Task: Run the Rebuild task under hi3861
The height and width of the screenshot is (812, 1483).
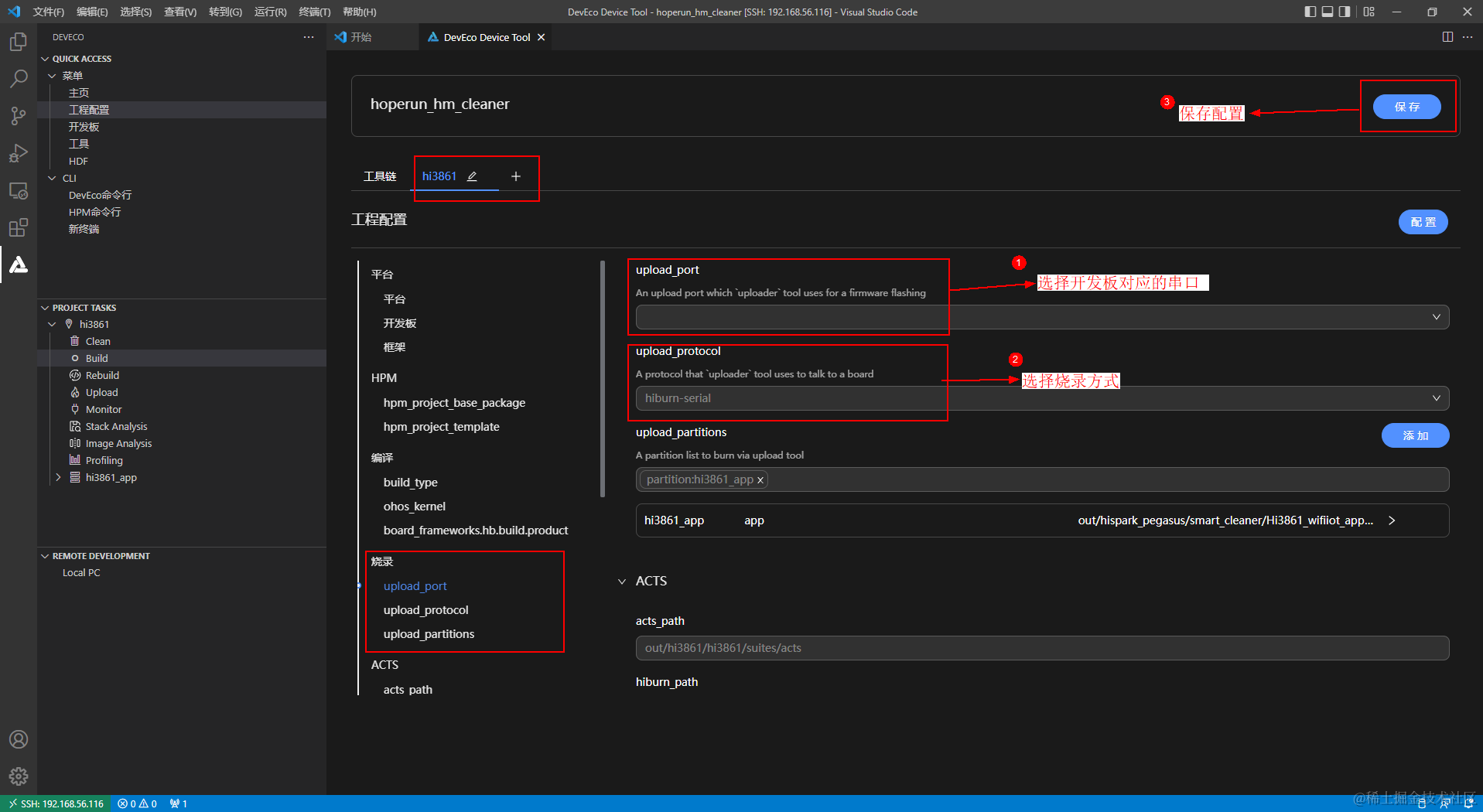Action: point(102,375)
